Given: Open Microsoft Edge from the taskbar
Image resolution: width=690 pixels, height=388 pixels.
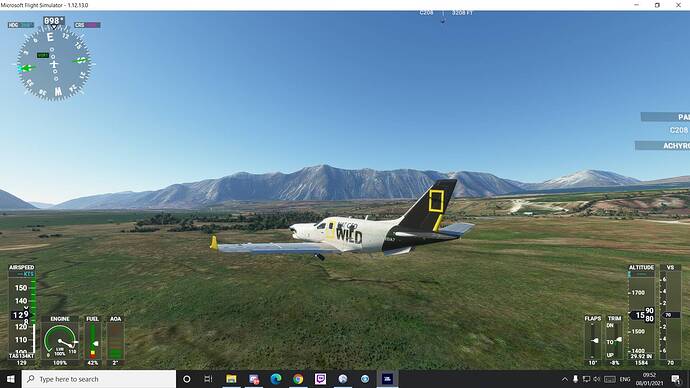Looking at the screenshot, I should click(x=276, y=379).
